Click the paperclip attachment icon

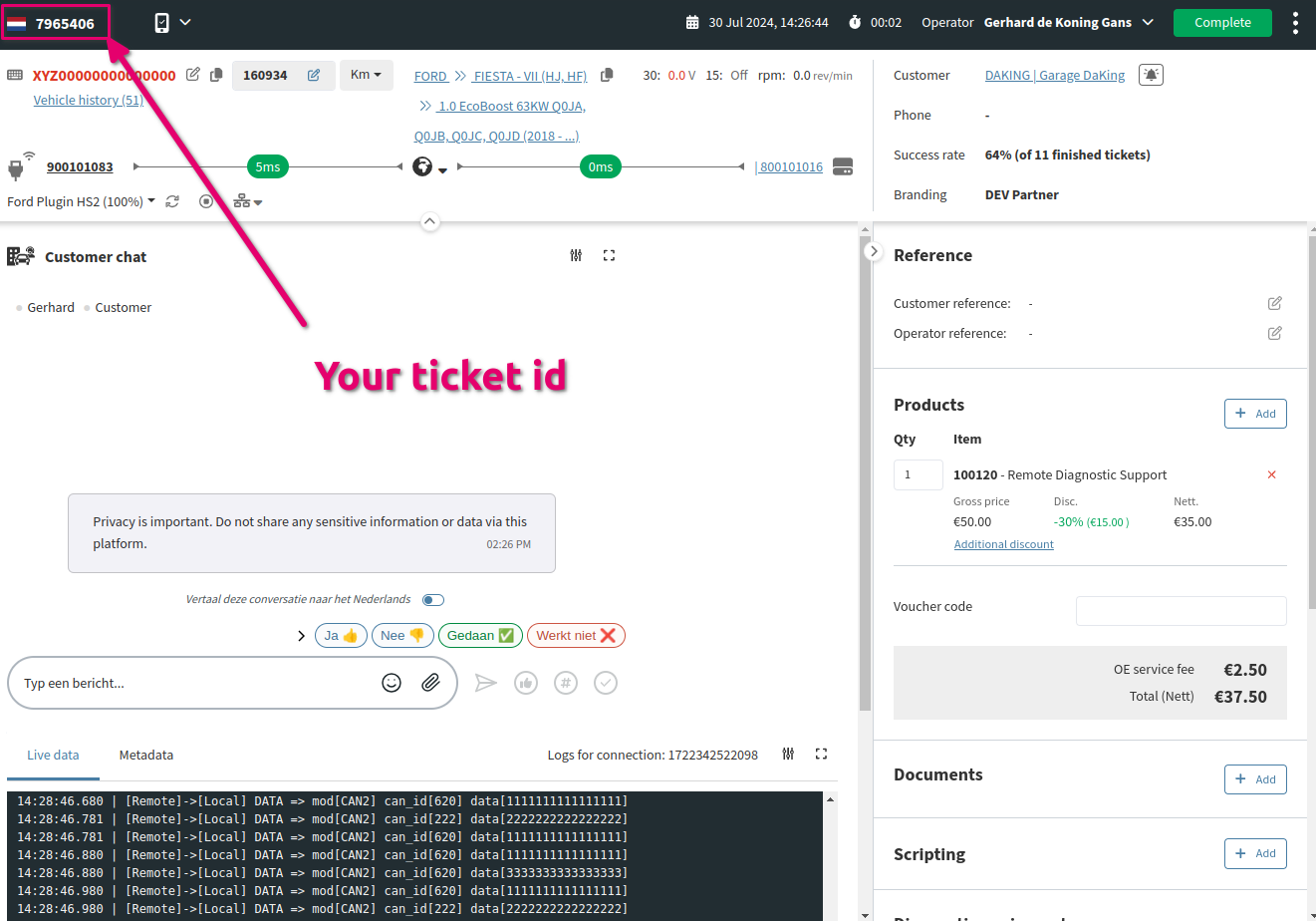pyautogui.click(x=430, y=683)
